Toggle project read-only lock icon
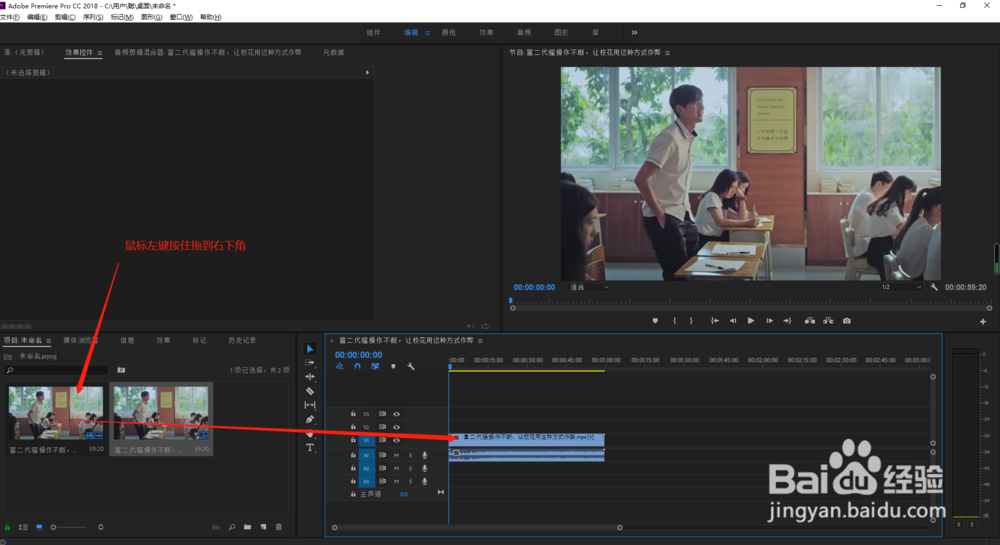 pos(8,527)
